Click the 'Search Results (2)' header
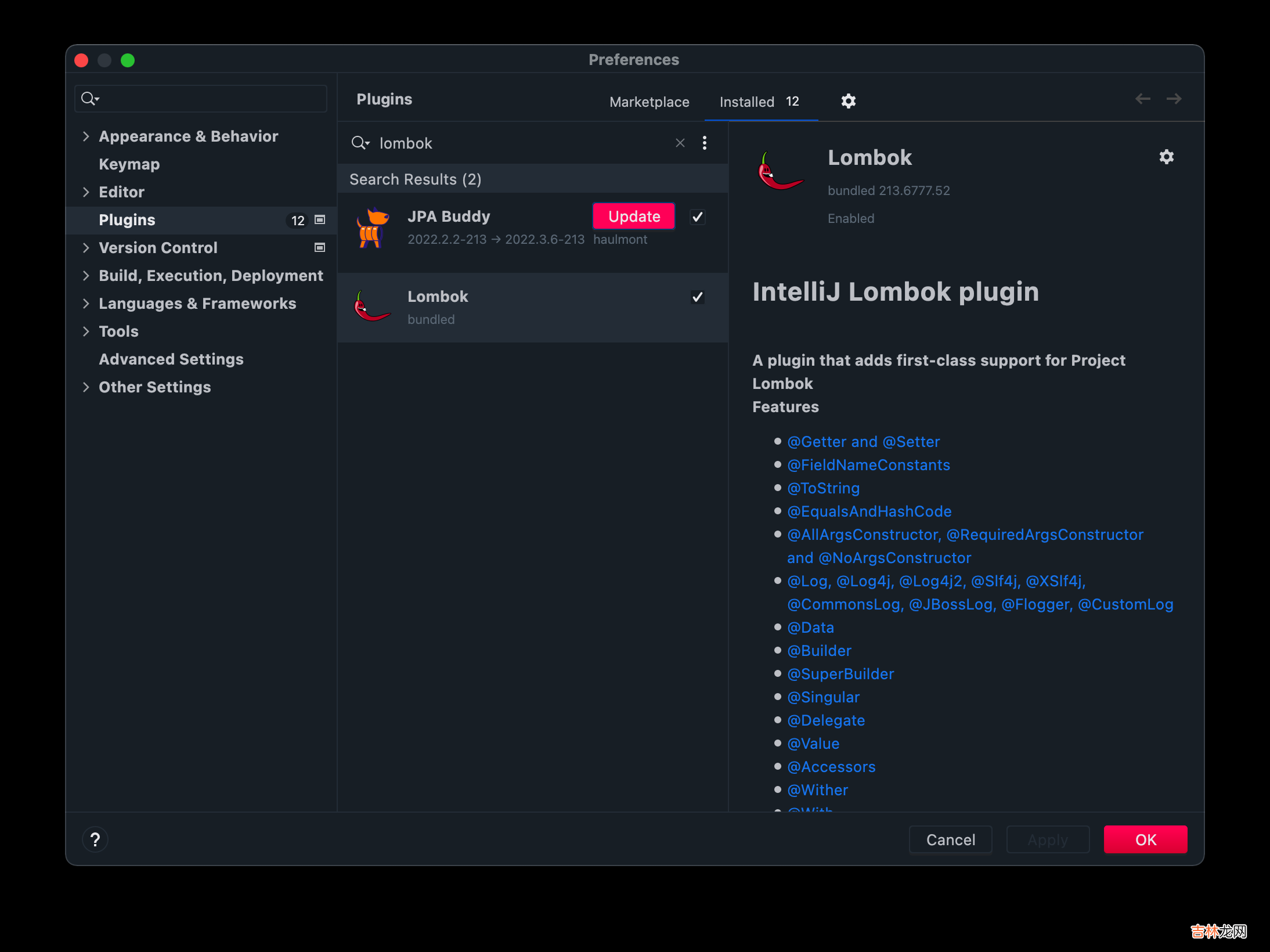The image size is (1270, 952). (416, 179)
